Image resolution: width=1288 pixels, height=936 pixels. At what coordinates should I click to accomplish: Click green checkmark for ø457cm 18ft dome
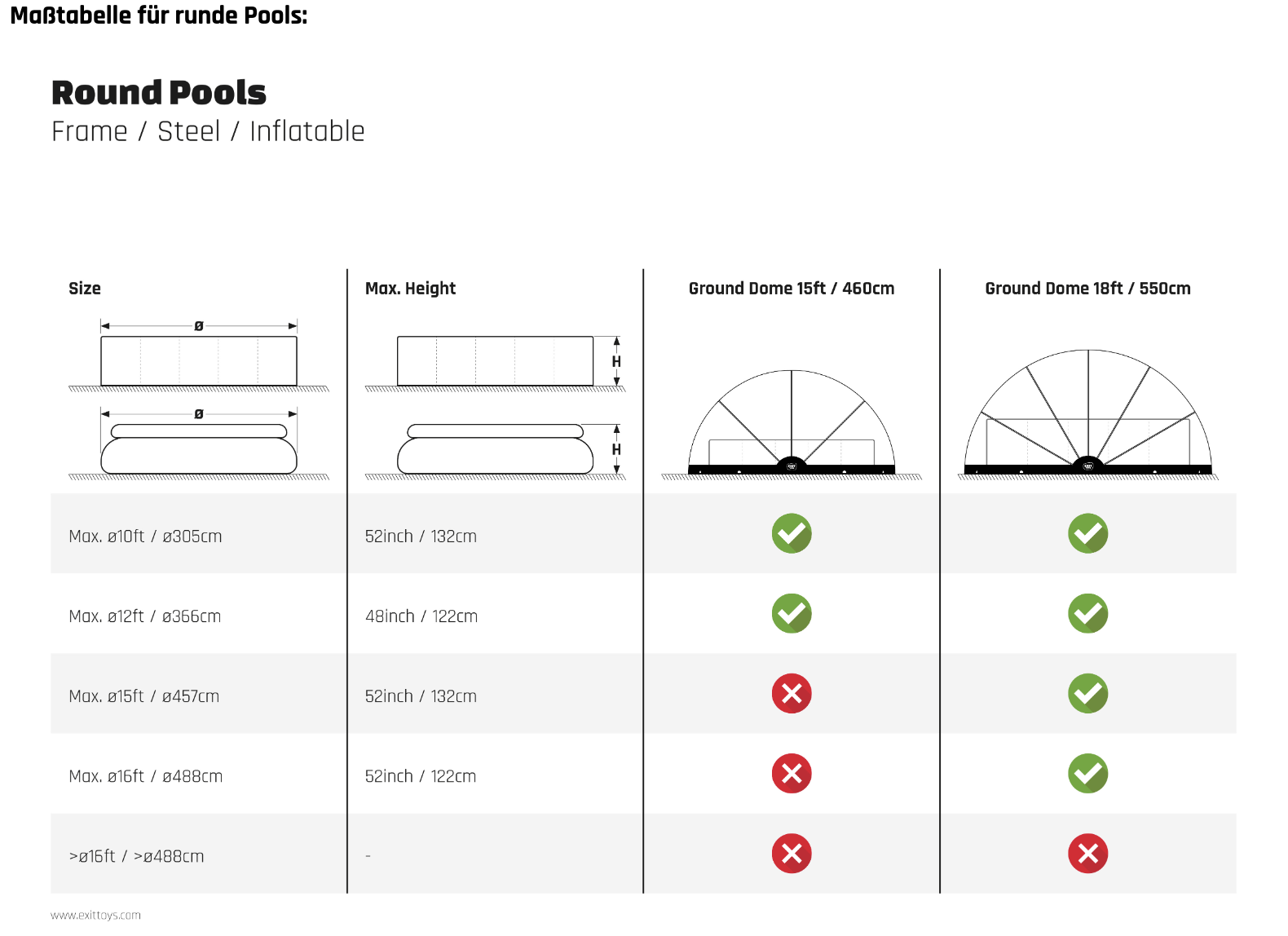point(1087,694)
